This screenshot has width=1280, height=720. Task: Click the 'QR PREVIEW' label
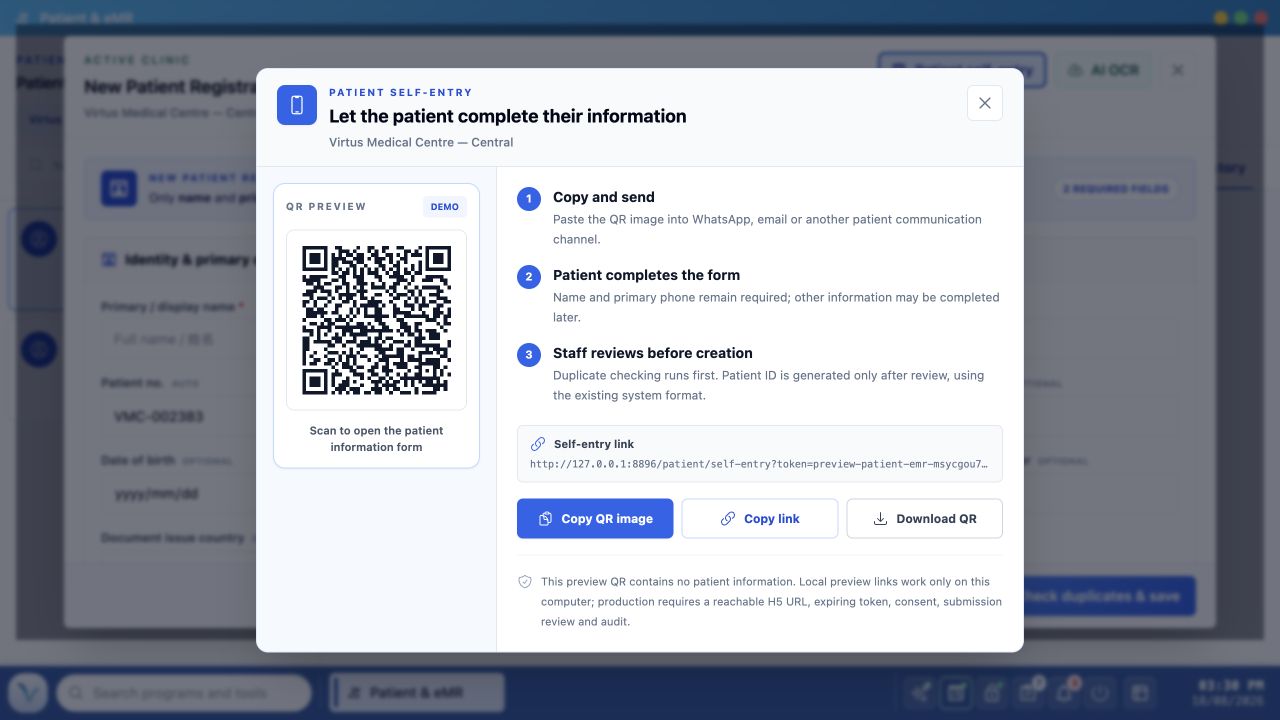point(326,207)
